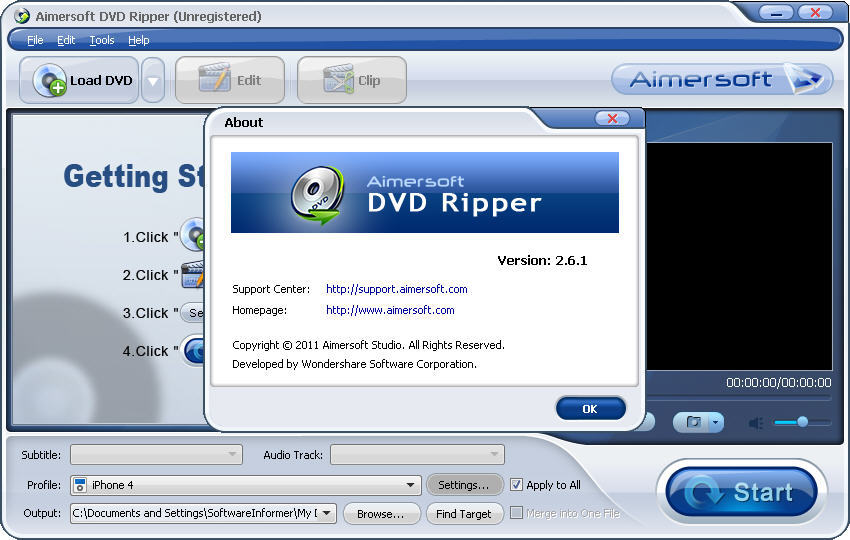Mute audio with the speaker icon
This screenshot has height=540, width=850.
pyautogui.click(x=756, y=422)
